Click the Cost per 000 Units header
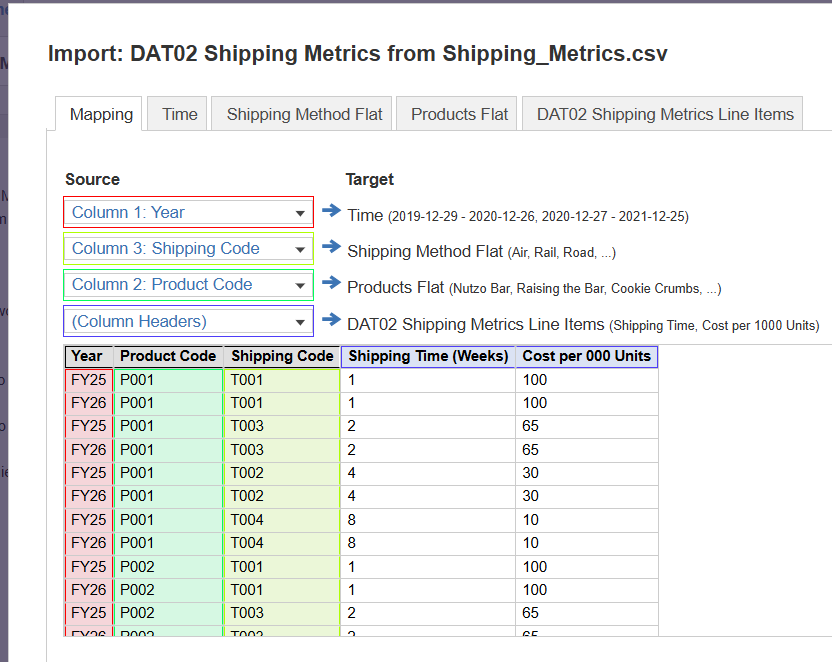The height and width of the screenshot is (662, 832). [x=586, y=356]
